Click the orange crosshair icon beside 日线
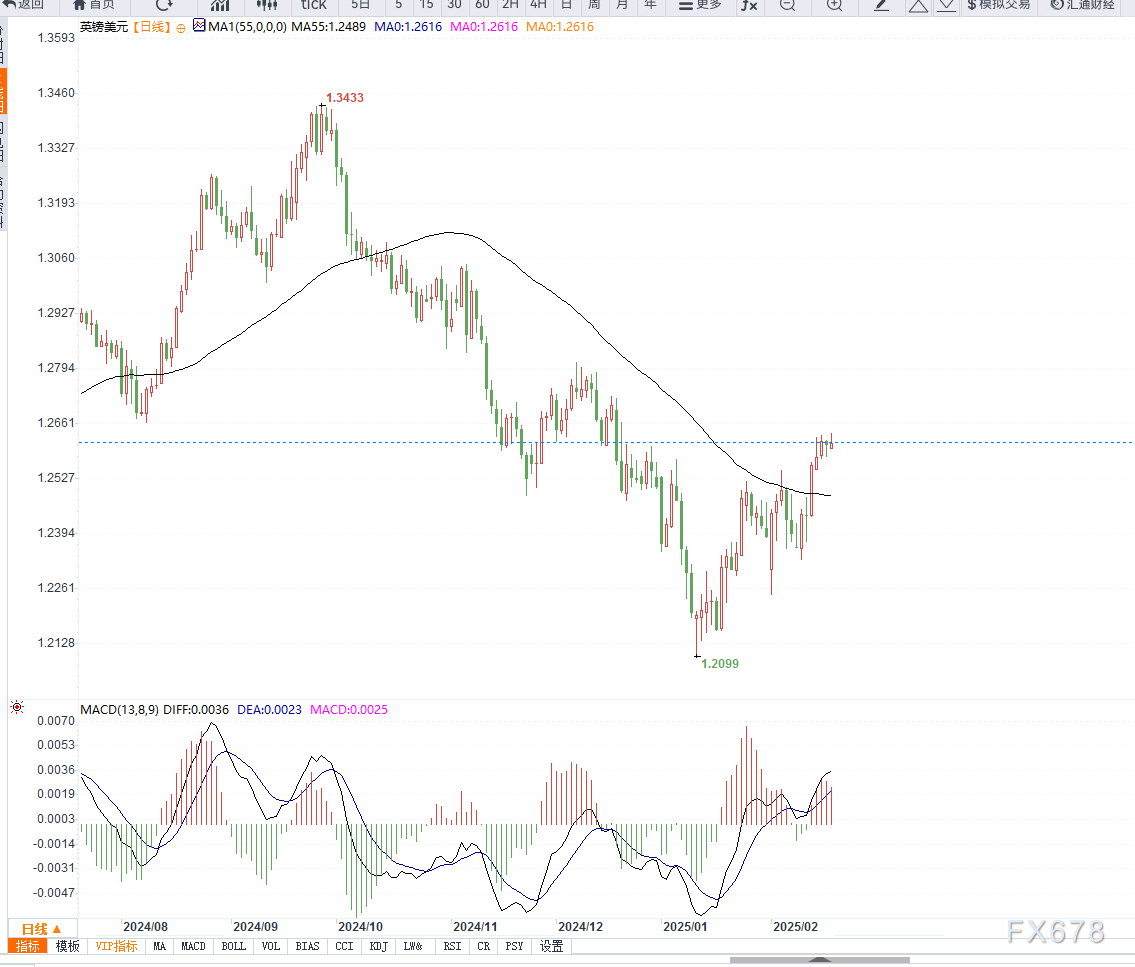1135x967 pixels. (x=180, y=27)
